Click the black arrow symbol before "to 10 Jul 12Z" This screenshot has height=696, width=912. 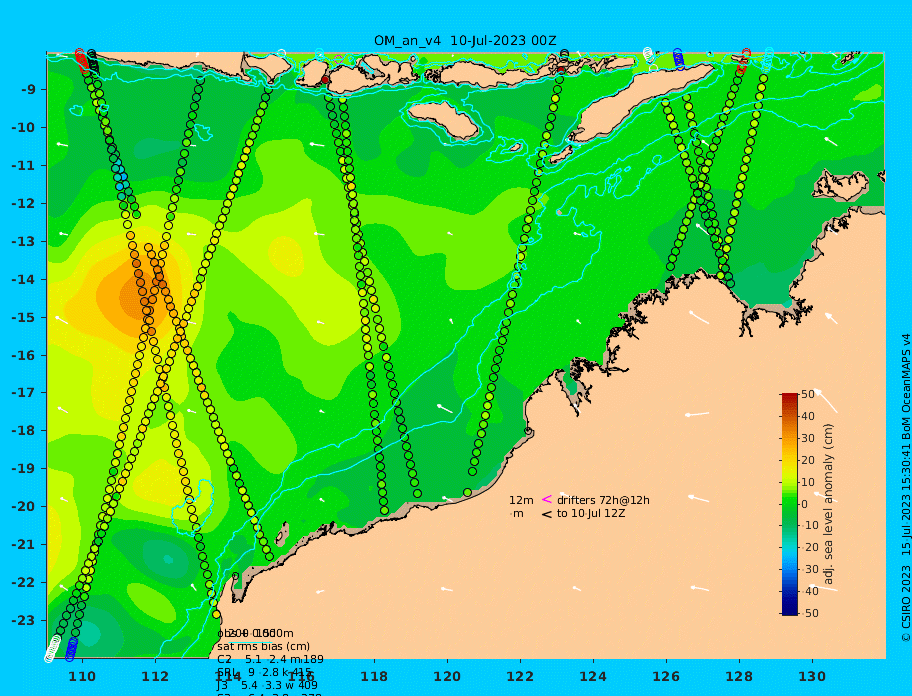(x=547, y=514)
